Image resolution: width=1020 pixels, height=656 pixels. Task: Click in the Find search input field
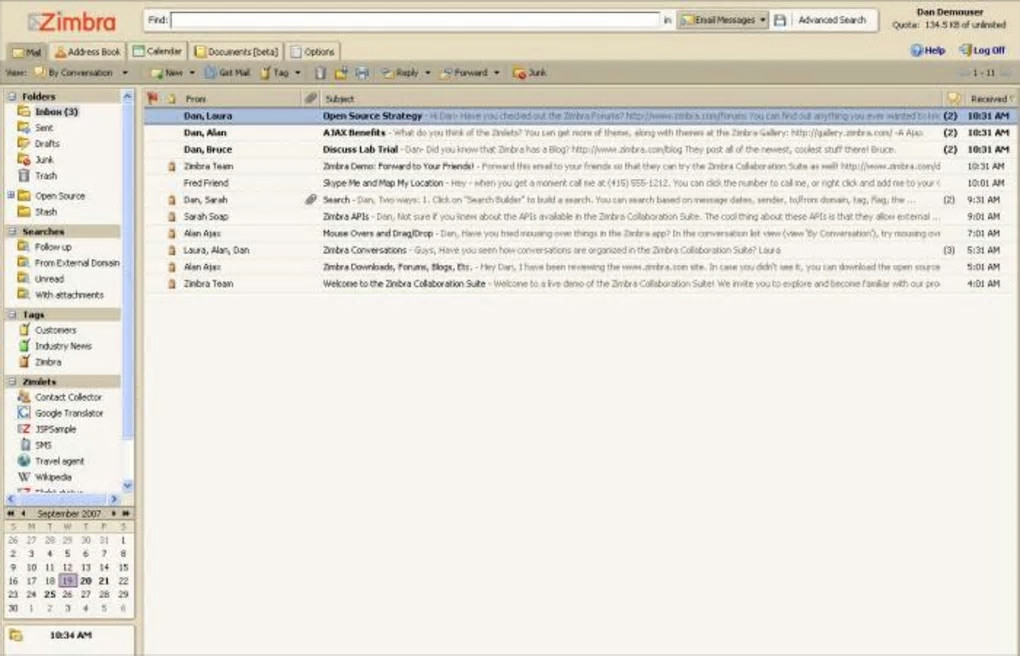(x=415, y=20)
